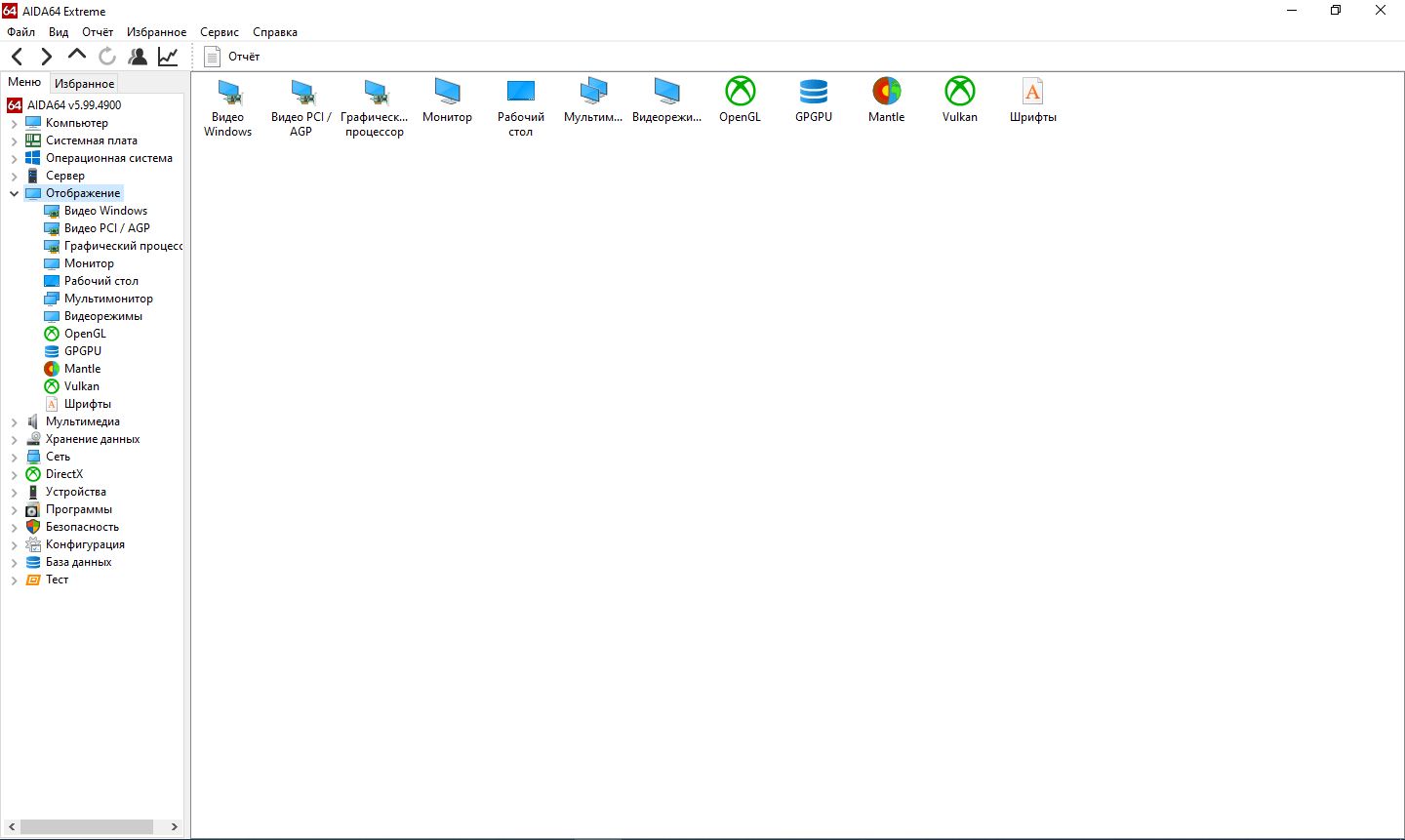This screenshot has width=1405, height=840.
Task: Click the Монитор icon in the main panel
Action: click(x=447, y=93)
